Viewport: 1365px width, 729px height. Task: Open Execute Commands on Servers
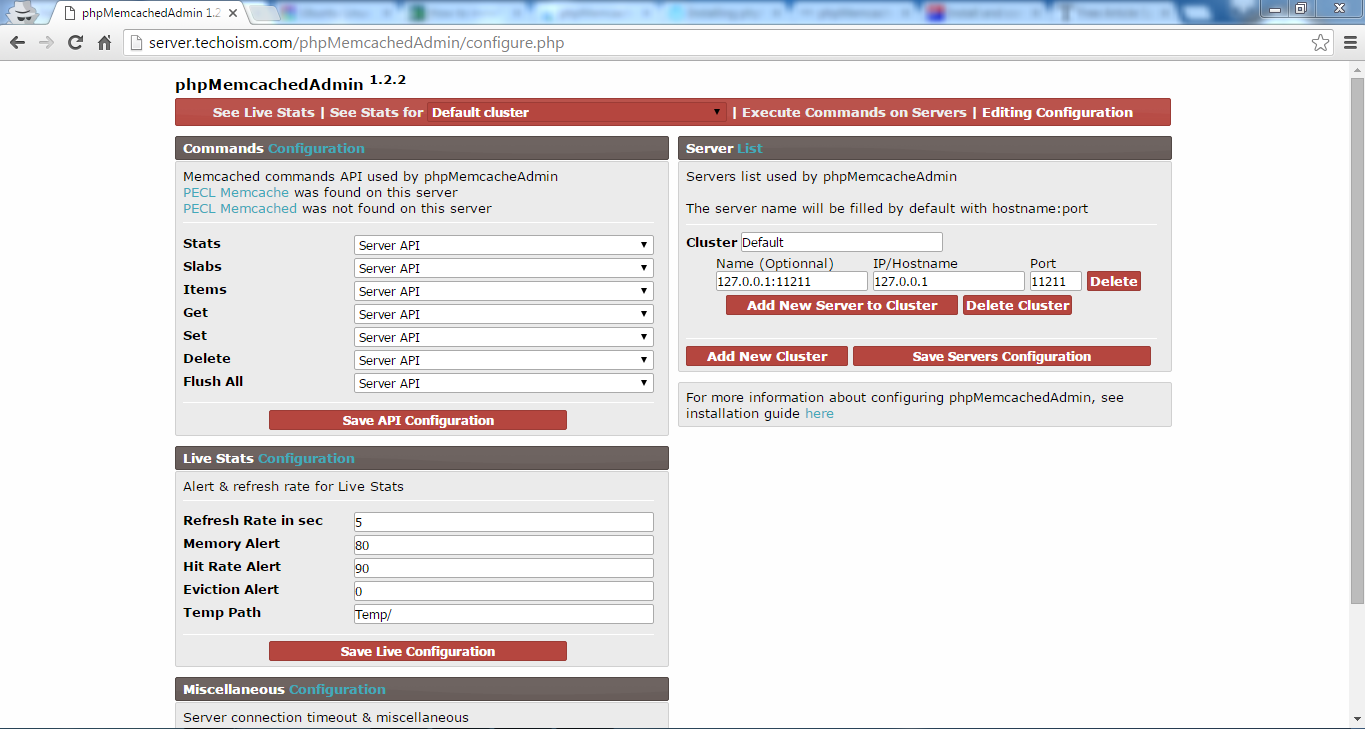click(x=854, y=112)
